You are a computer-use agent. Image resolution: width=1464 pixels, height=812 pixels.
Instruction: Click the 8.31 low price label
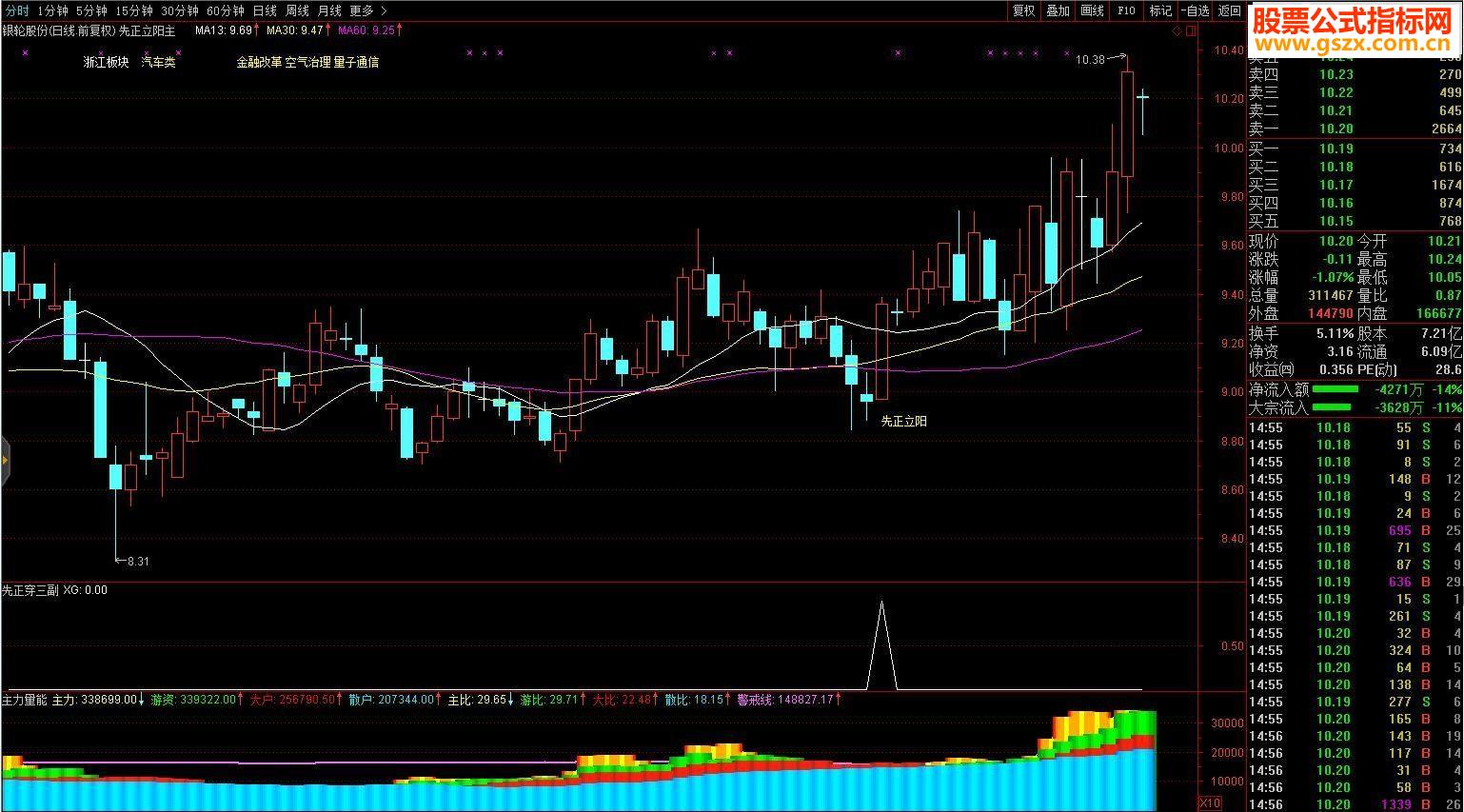point(138,561)
